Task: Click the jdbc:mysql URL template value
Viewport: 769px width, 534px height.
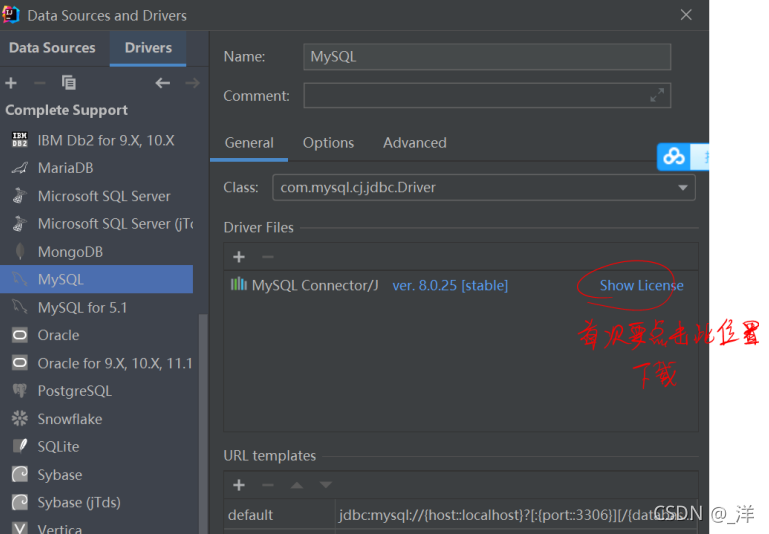Action: click(516, 515)
